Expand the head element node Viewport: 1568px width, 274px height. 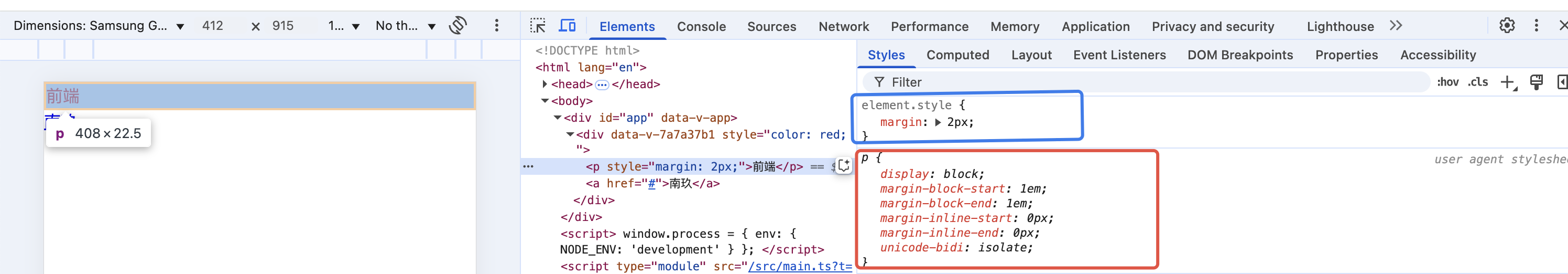(x=545, y=84)
